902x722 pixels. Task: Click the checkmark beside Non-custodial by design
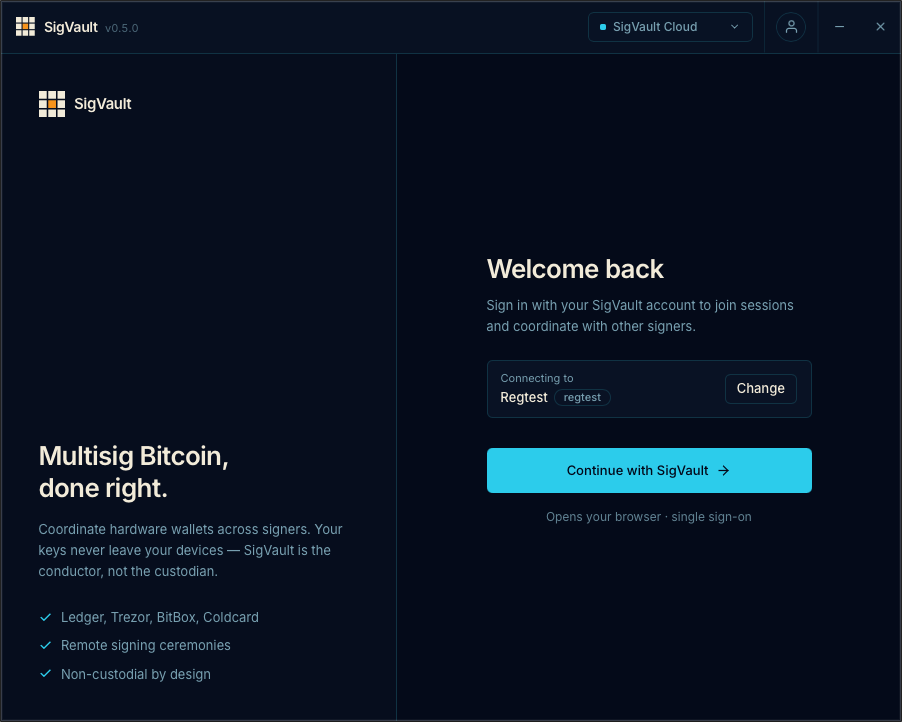(45, 674)
